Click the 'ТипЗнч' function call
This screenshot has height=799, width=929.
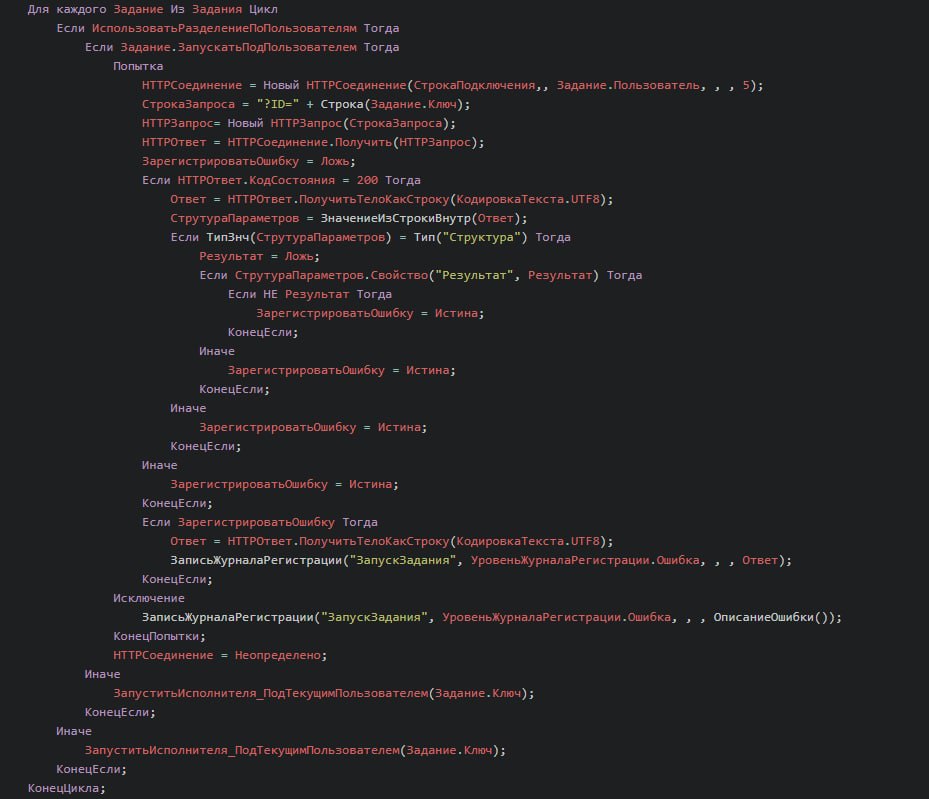[x=228, y=238]
